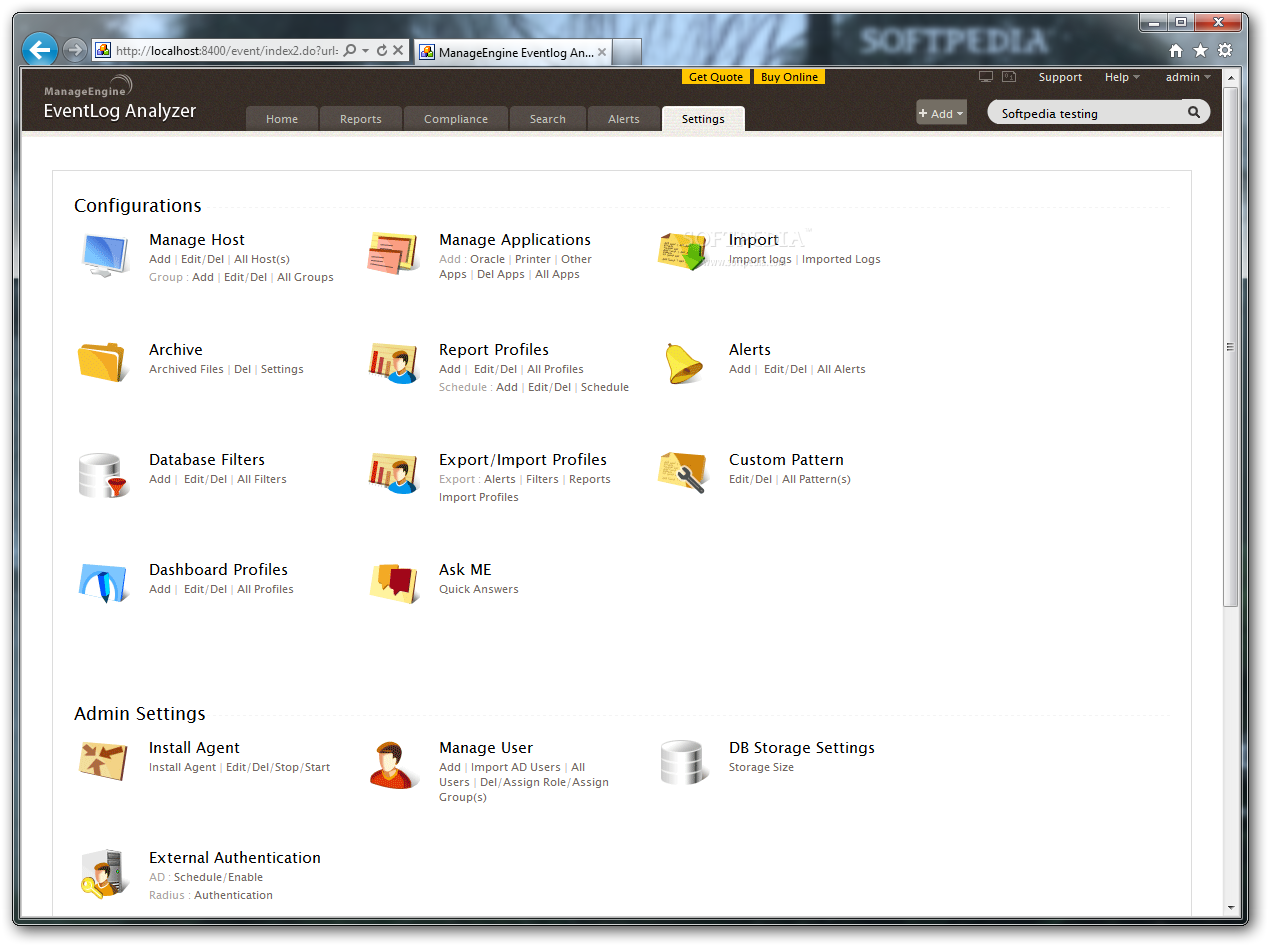Open the browser tools gear icon
Viewport: 1269px width, 946px height.
(1225, 51)
